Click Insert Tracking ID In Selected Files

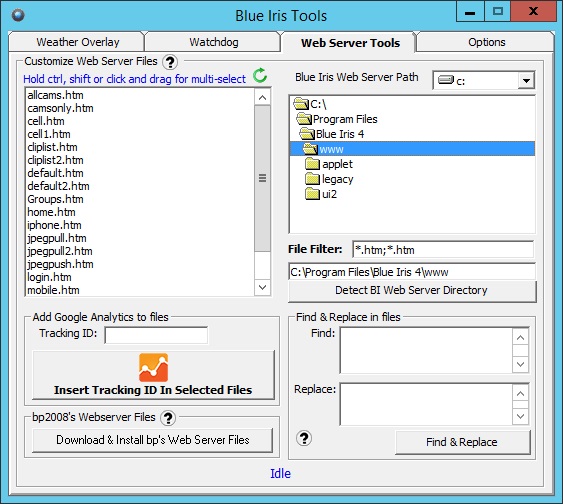coord(153,375)
